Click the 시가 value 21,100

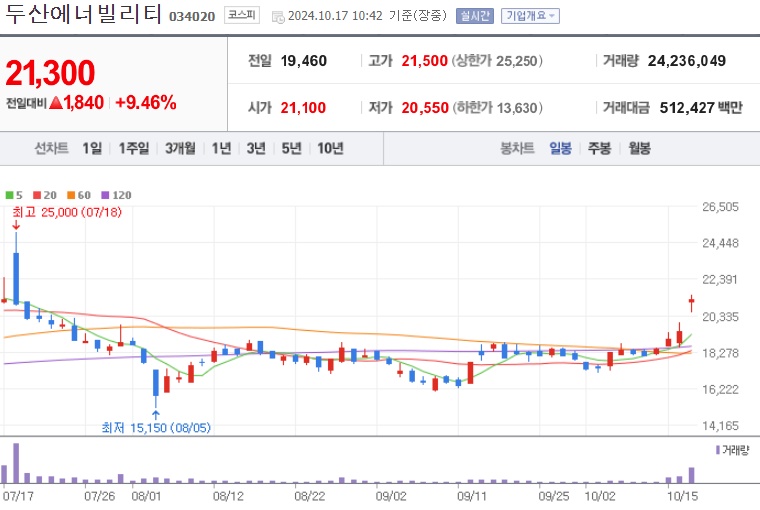point(303,108)
